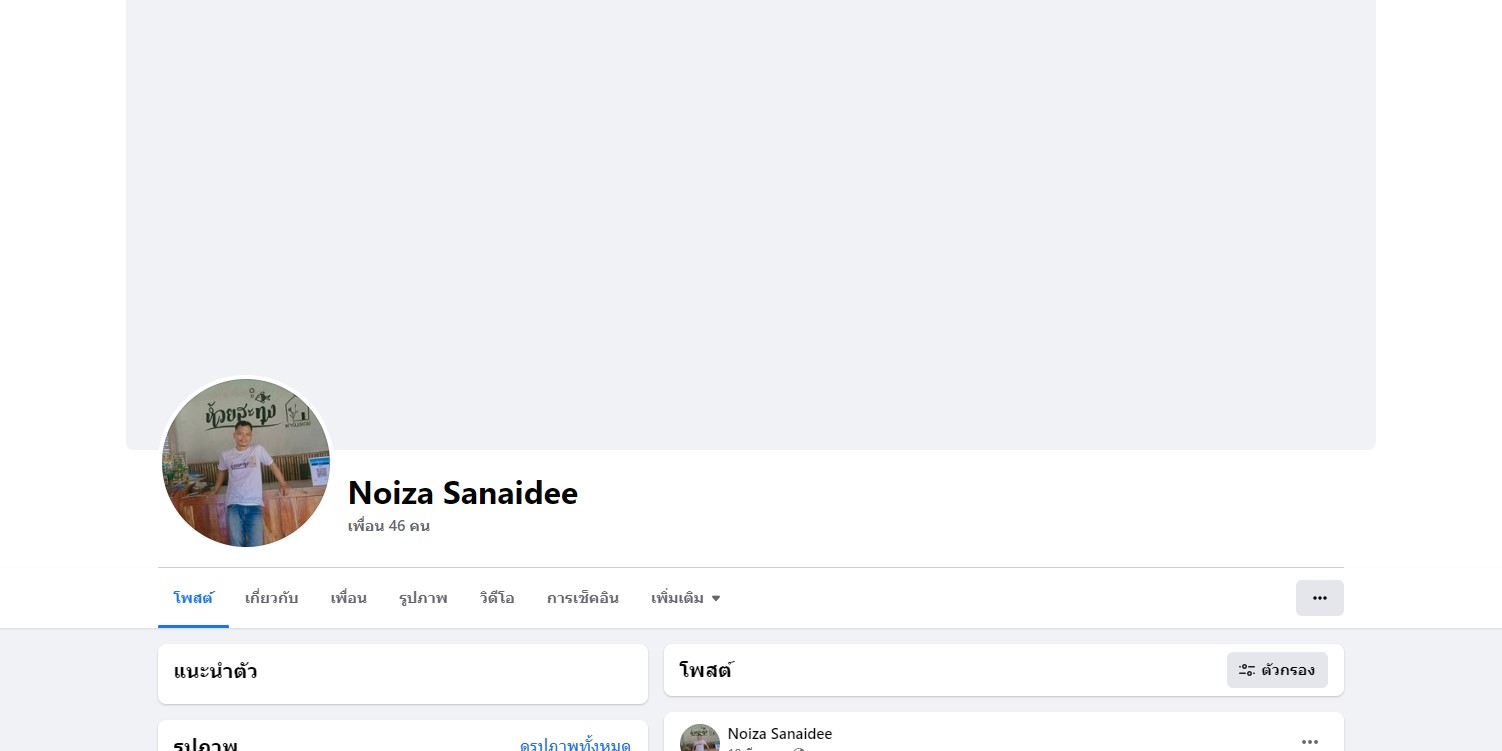The image size is (1502, 751).
Task: Select the รูปภาพ tab
Action: pos(422,598)
